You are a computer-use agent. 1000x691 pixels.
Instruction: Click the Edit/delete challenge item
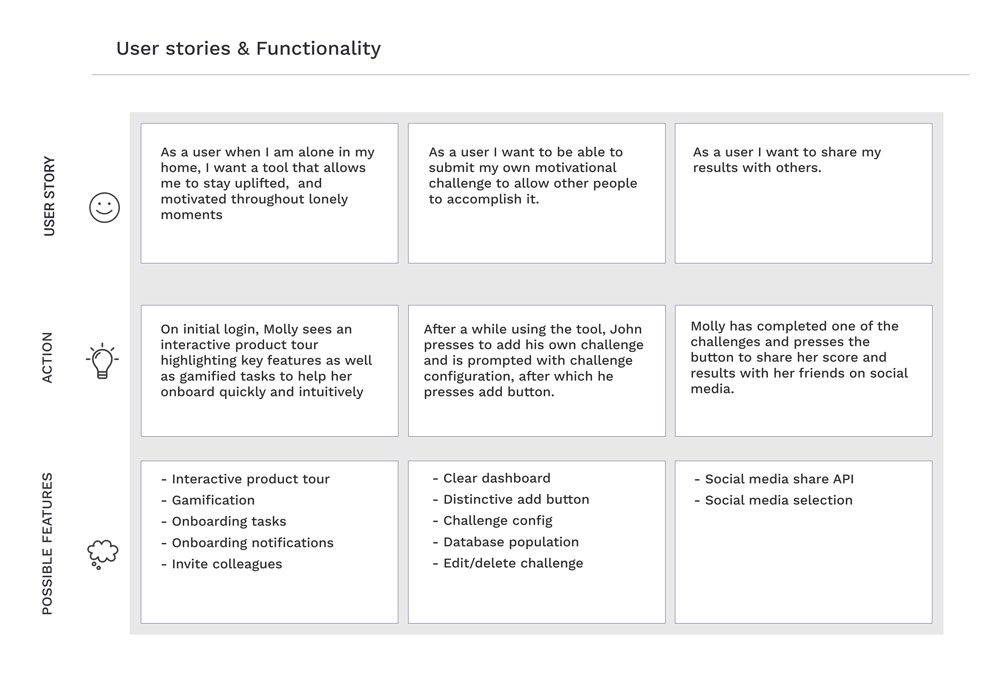(508, 563)
